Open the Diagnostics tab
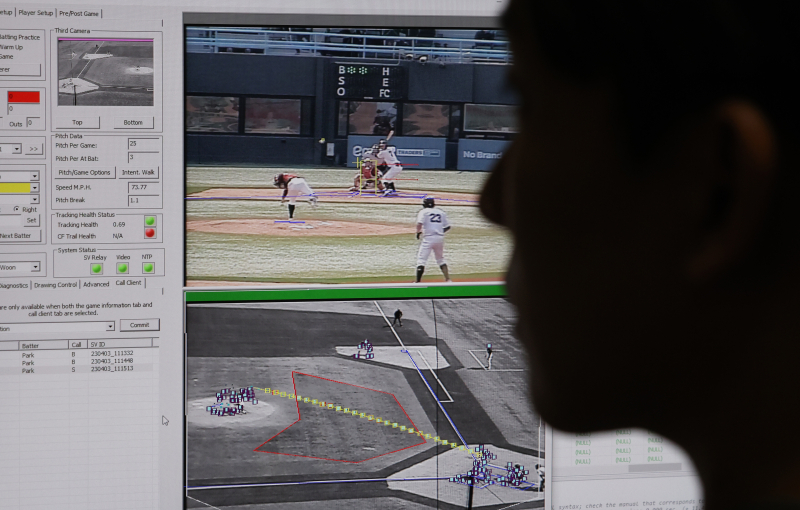The image size is (800, 510). pos(14,285)
